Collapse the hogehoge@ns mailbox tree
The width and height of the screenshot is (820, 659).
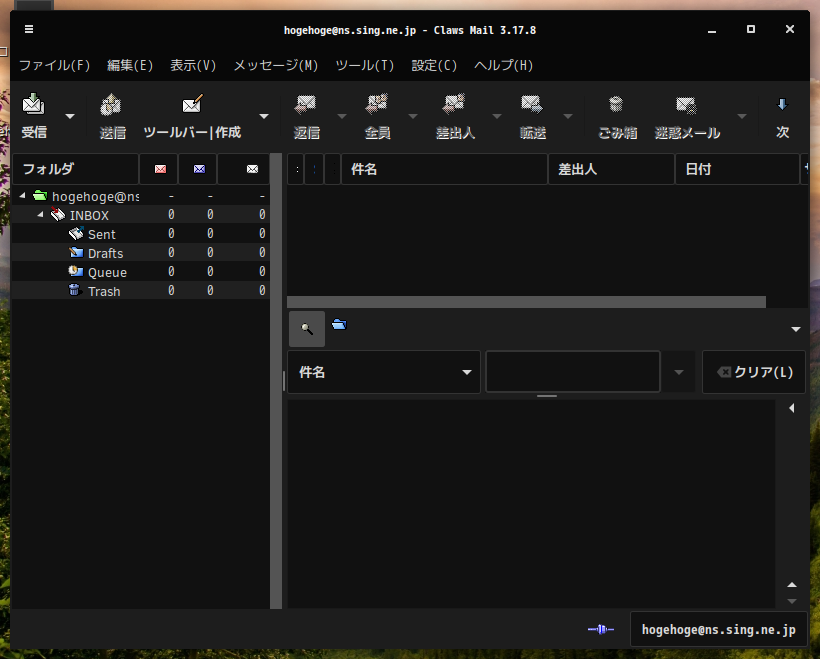click(22, 196)
